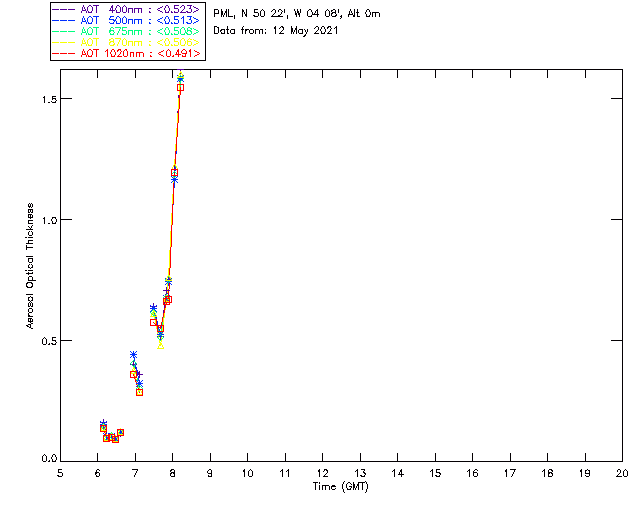Click the yellow triangle marker just below 0.5
This screenshot has height=512, width=640.
[x=160, y=345]
